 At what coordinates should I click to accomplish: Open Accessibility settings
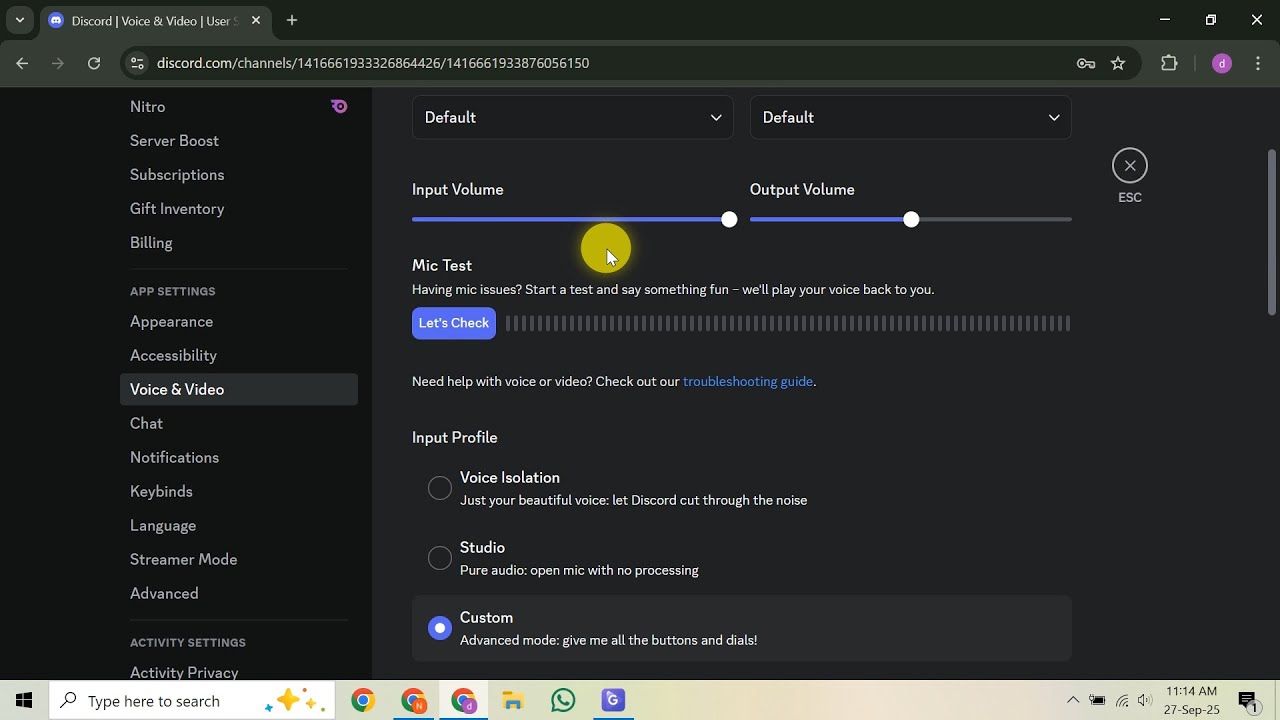(239, 356)
